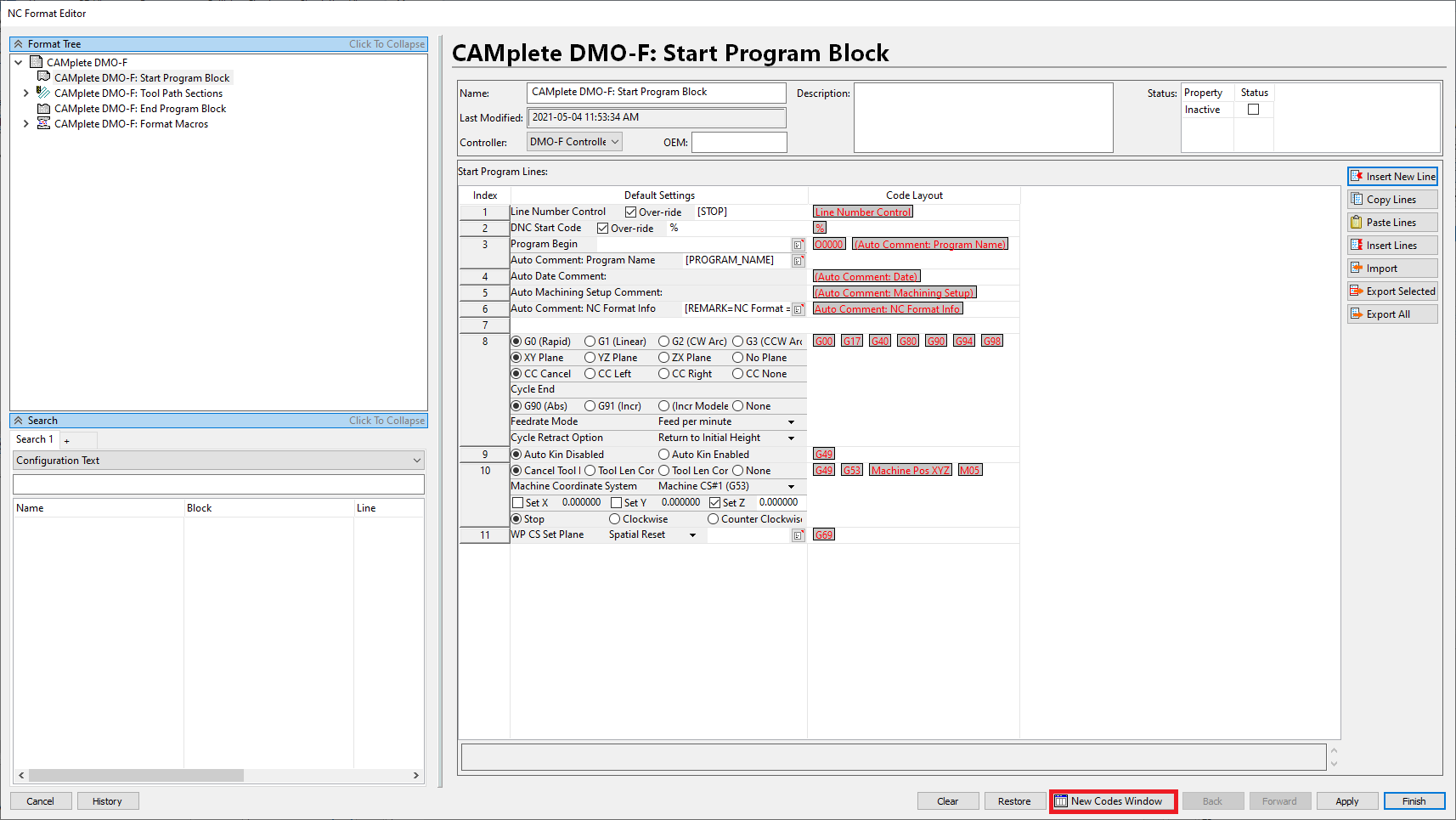
Task: Enable the Set X checkbox
Action: click(517, 503)
